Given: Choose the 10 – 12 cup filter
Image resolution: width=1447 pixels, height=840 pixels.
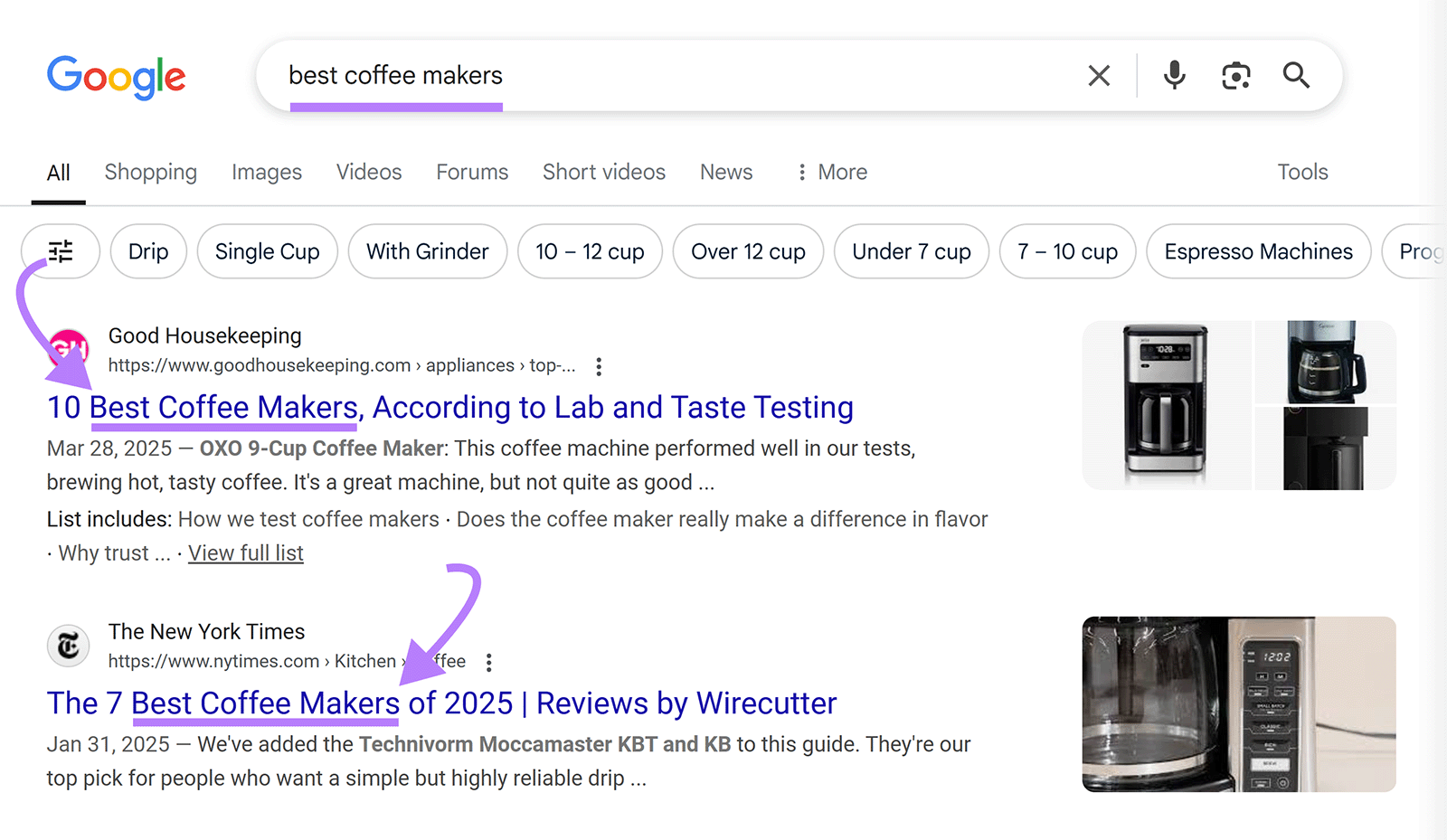Looking at the screenshot, I should [x=590, y=251].
